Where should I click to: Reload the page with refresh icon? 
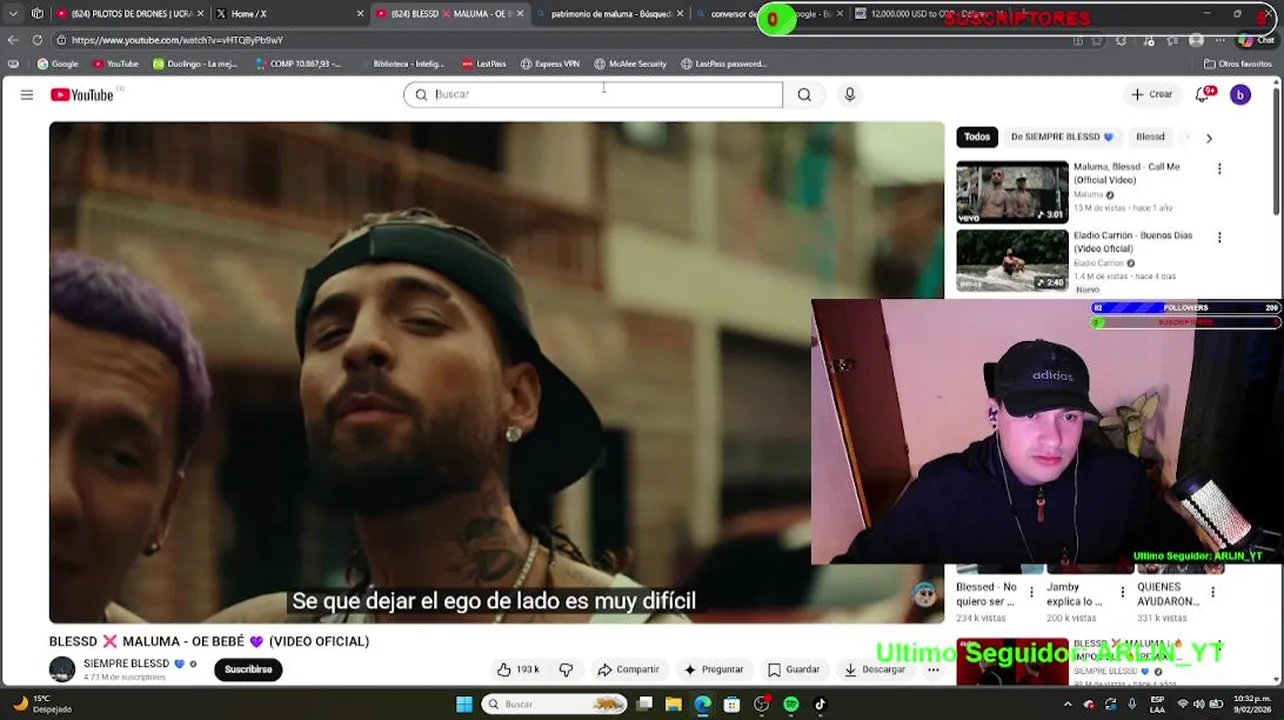point(38,40)
